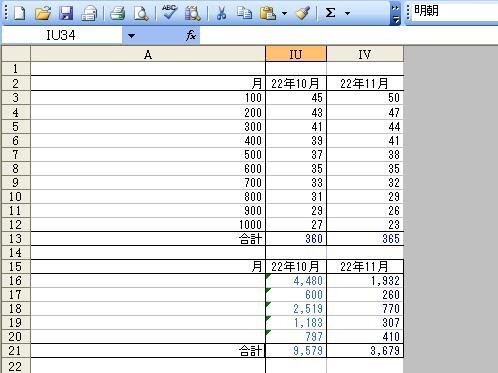The image size is (498, 373).
Task: Click cell showing 9,579
Action: [x=296, y=351]
